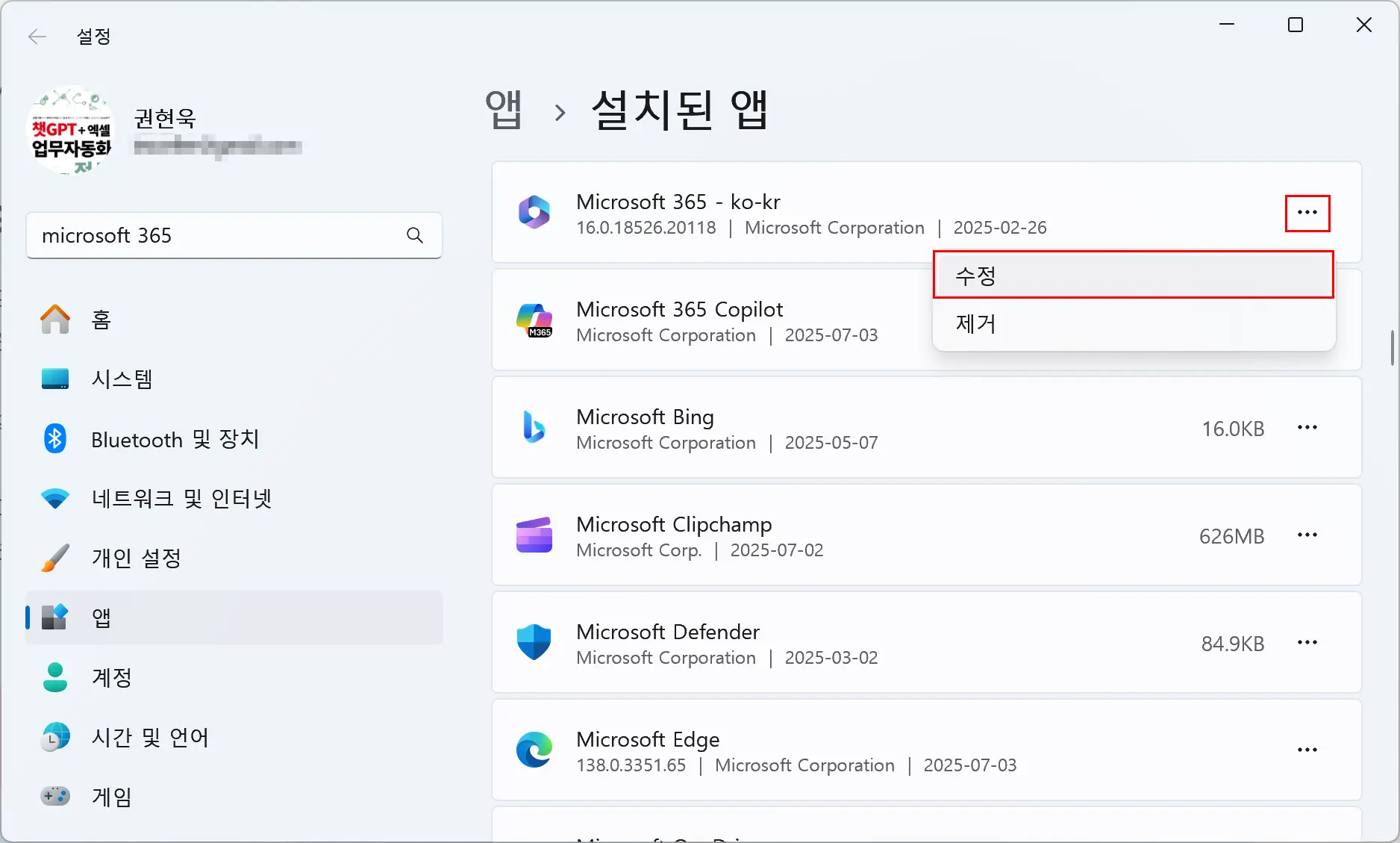Open more options for Microsoft Bing
This screenshot has height=843, width=1400.
point(1307,428)
